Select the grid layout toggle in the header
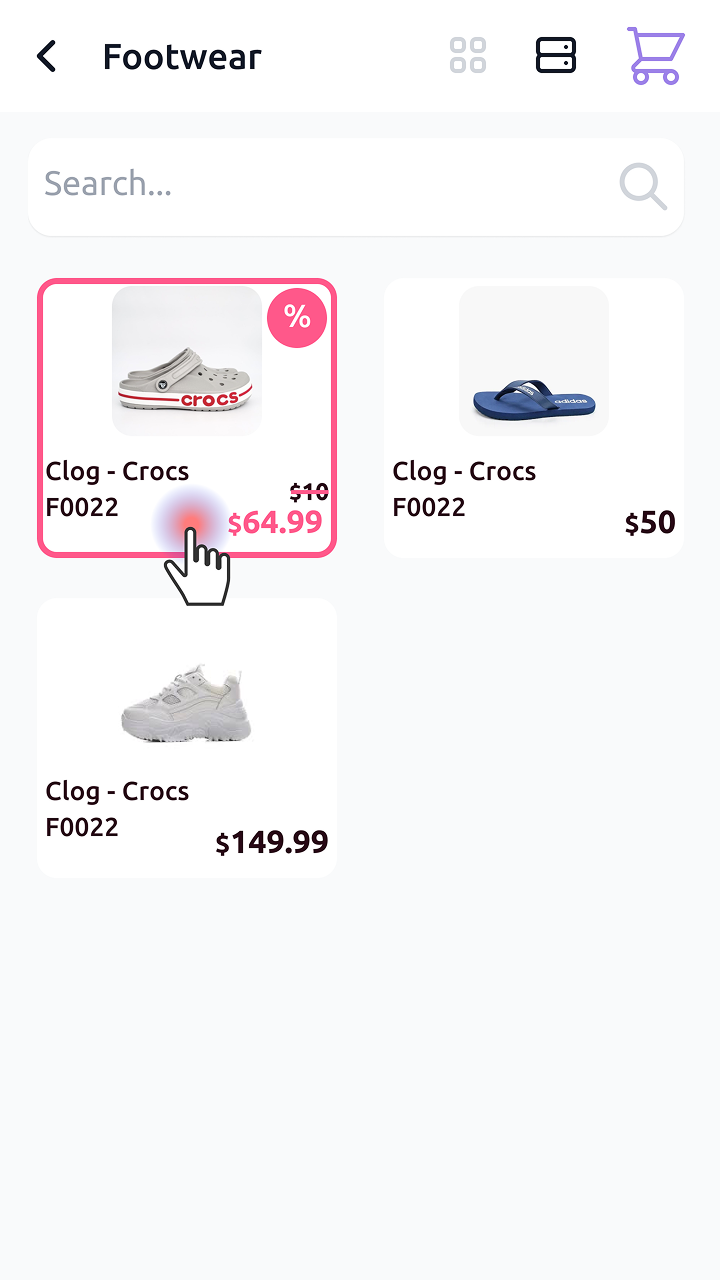Screen dimensions: 720x1280 (467, 56)
